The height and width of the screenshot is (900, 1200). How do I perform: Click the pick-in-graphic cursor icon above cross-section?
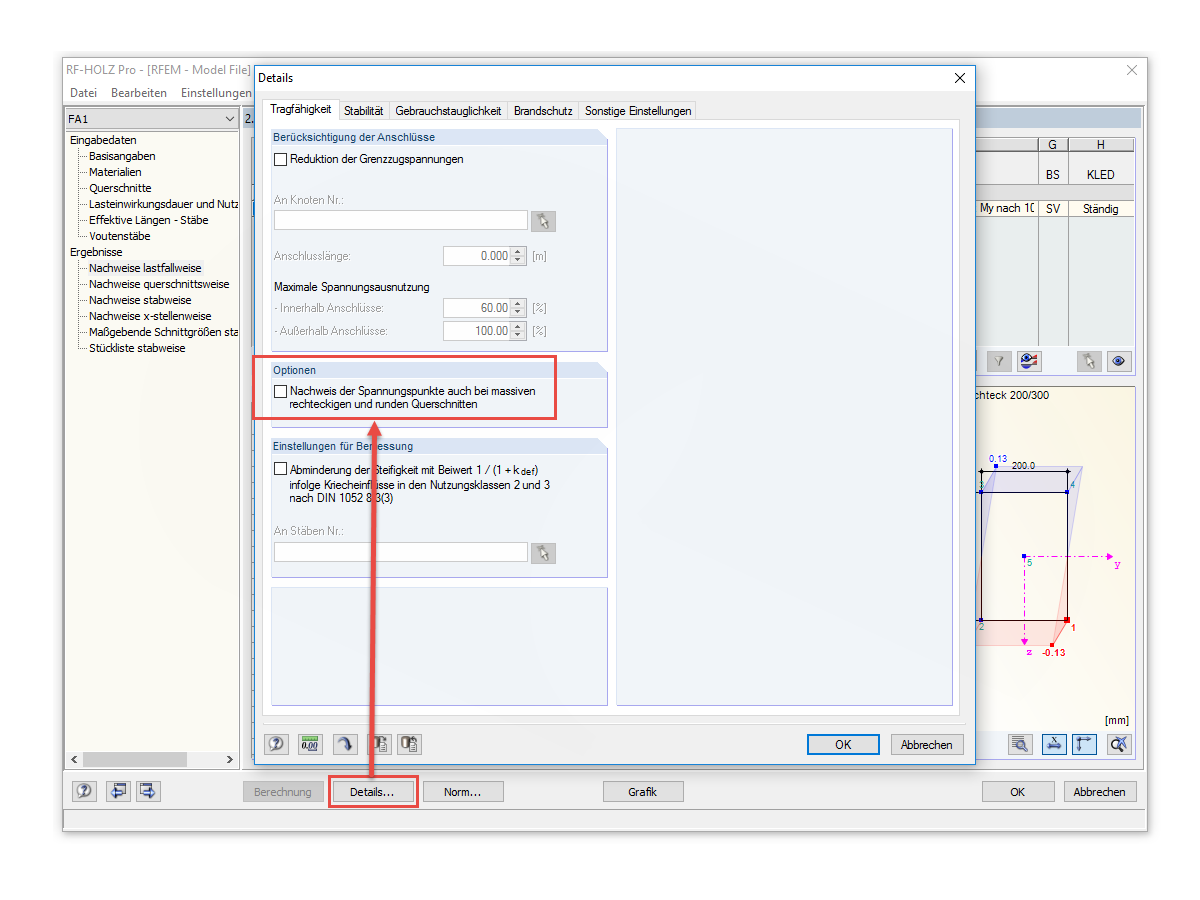point(1089,361)
